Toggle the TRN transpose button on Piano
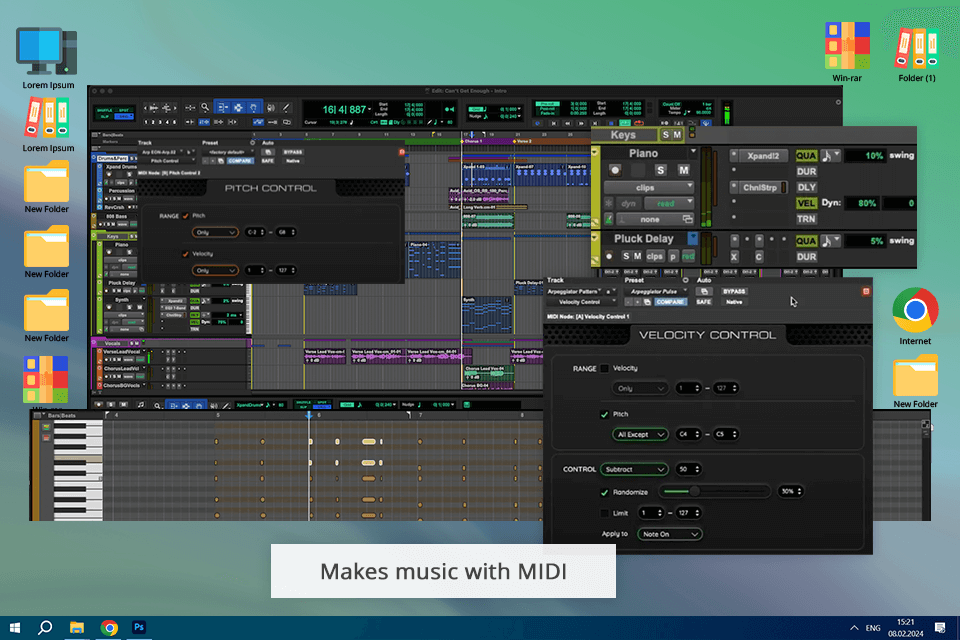 tap(806, 219)
